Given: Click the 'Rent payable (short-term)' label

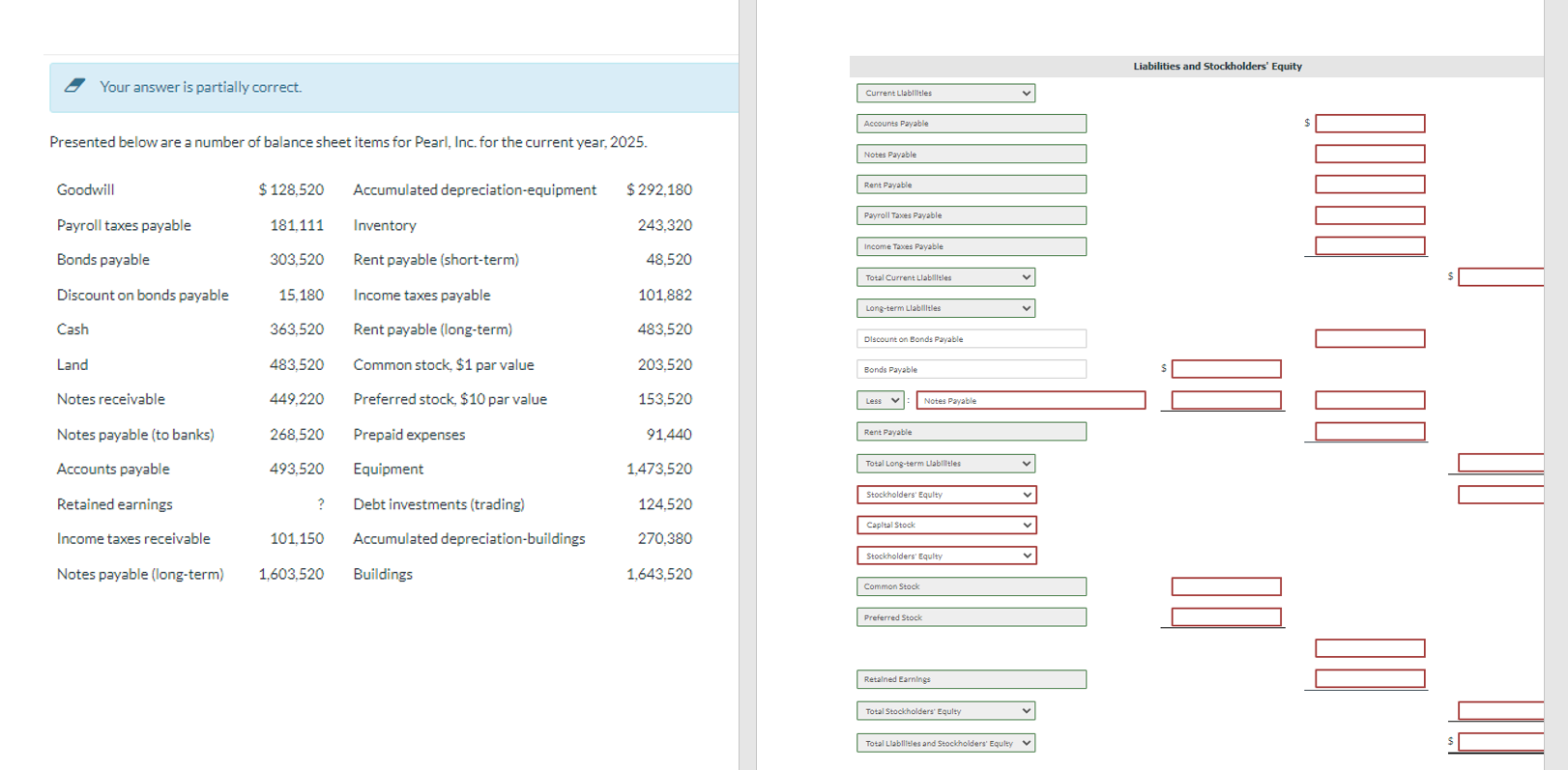Looking at the screenshot, I should (x=436, y=260).
